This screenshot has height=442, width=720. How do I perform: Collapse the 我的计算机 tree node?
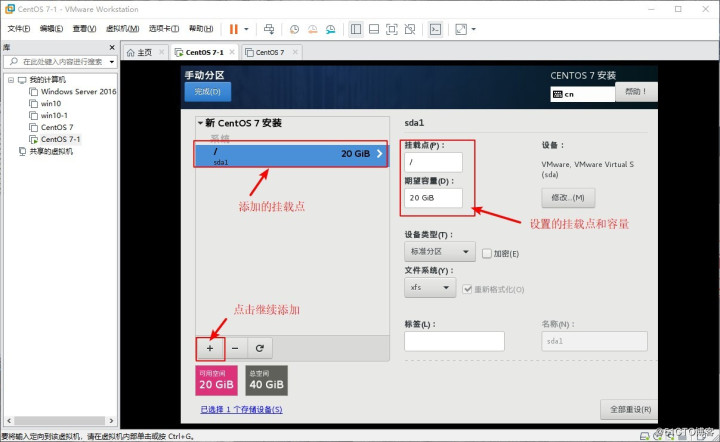[x=11, y=80]
